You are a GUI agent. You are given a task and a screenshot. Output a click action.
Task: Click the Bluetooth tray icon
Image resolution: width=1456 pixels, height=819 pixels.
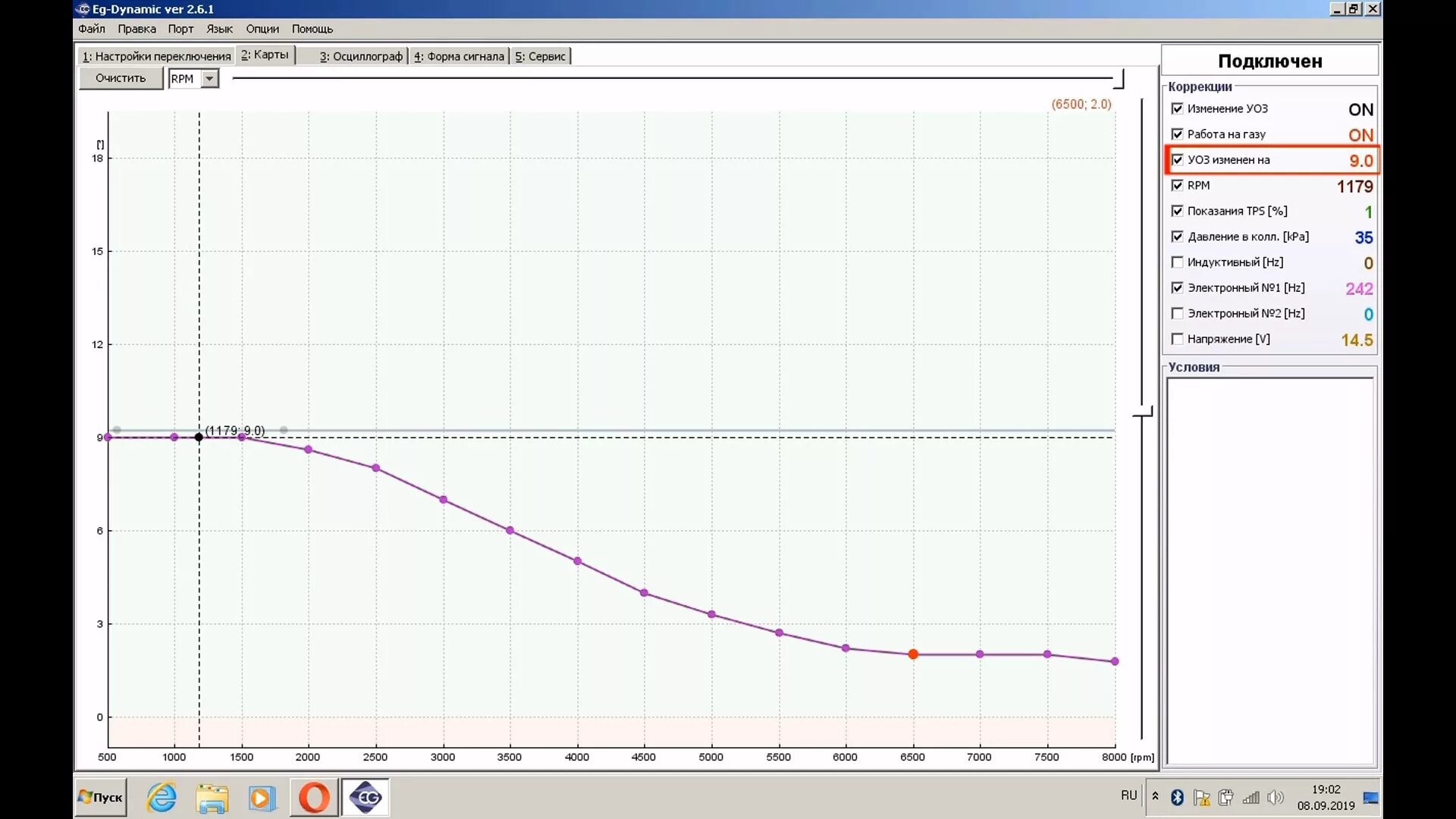click(x=1177, y=797)
